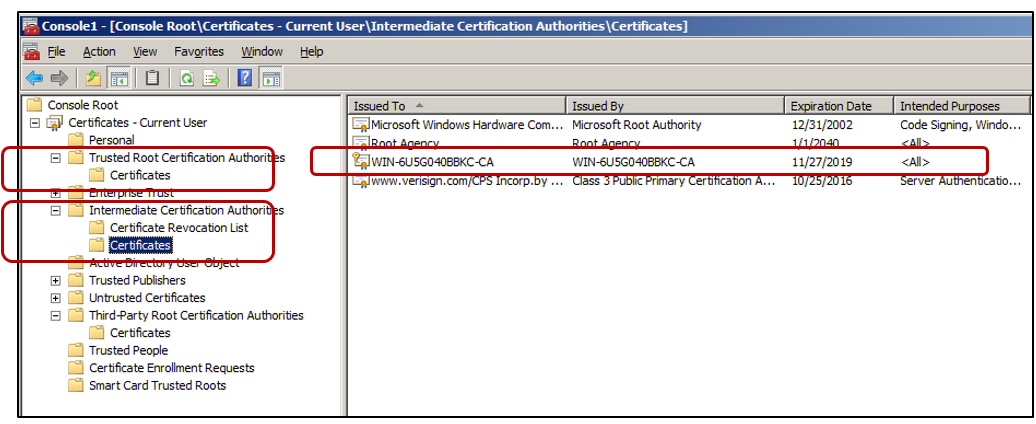Click the Back arrow toolbar icon
The image size is (1036, 424).
[34, 78]
